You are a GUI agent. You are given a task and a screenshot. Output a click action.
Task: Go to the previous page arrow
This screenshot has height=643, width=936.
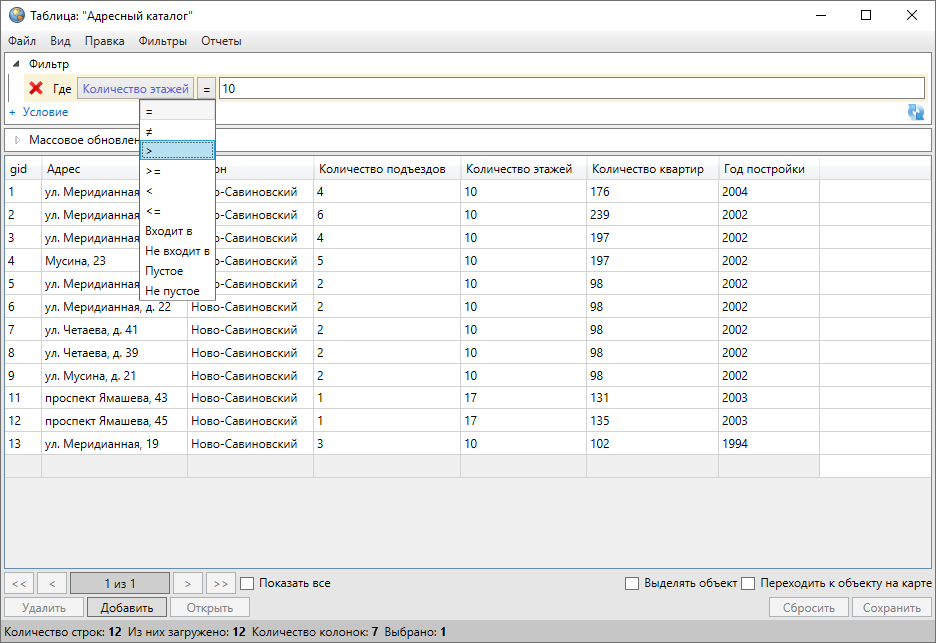pos(52,583)
